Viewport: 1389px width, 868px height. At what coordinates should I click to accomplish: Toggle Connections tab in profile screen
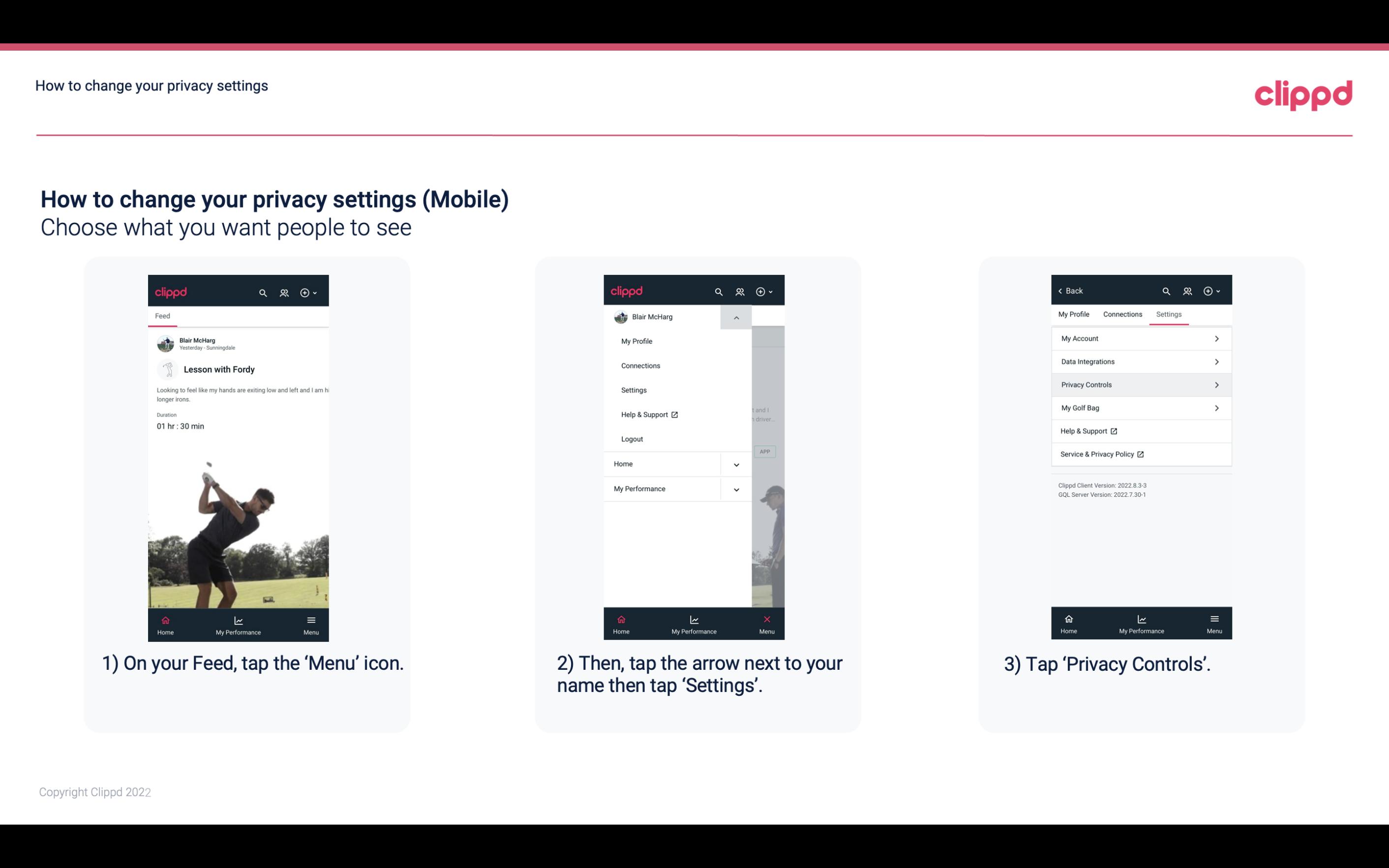(1122, 314)
